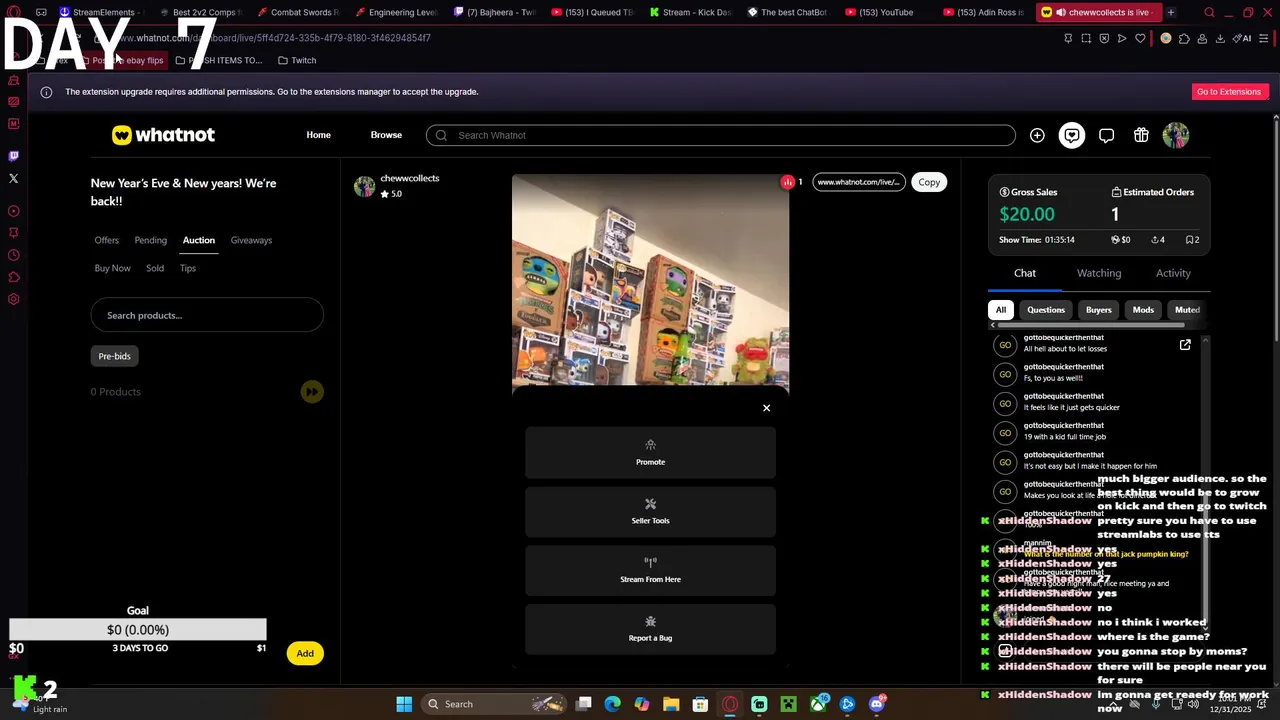Click the heart icon in address bar
This screenshot has width=1280, height=720.
(x=1140, y=38)
